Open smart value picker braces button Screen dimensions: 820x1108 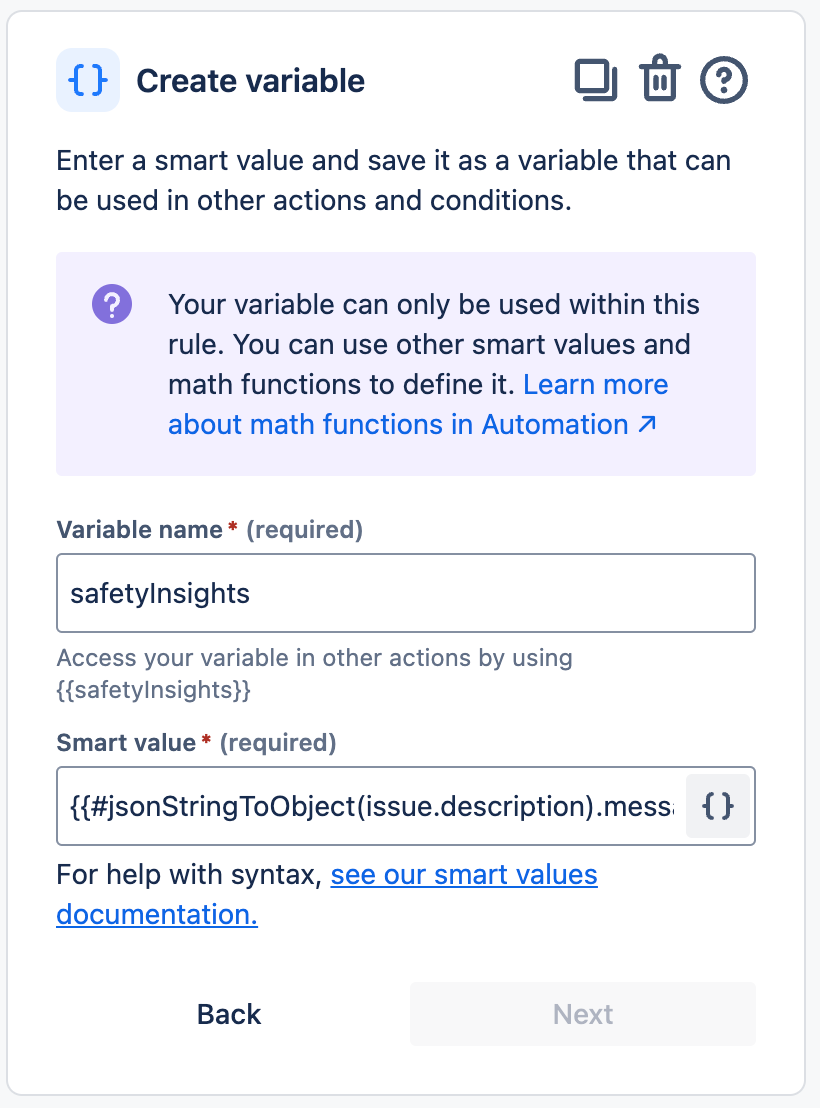[x=718, y=805]
